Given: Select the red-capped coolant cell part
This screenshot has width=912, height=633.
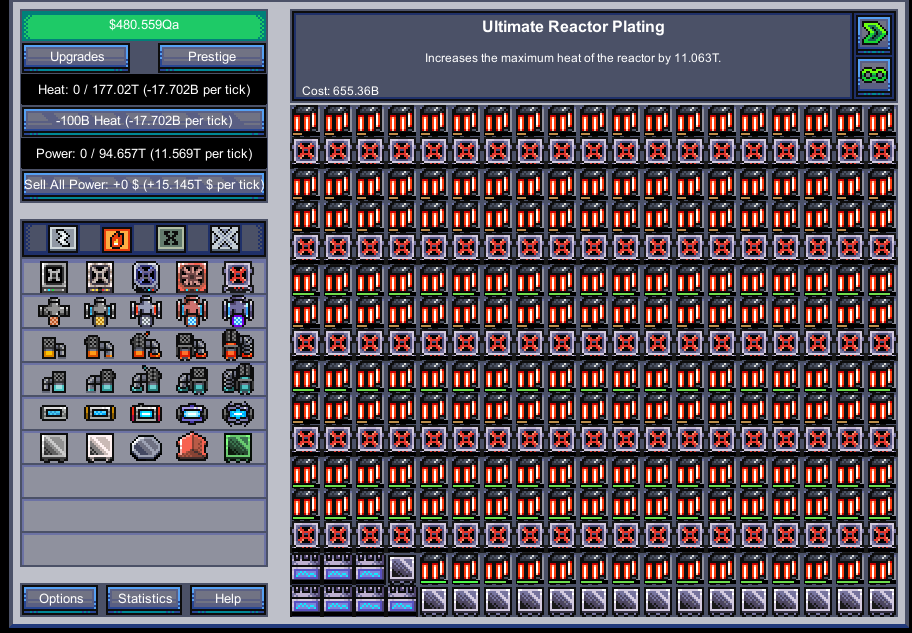Looking at the screenshot, I should click(145, 414).
